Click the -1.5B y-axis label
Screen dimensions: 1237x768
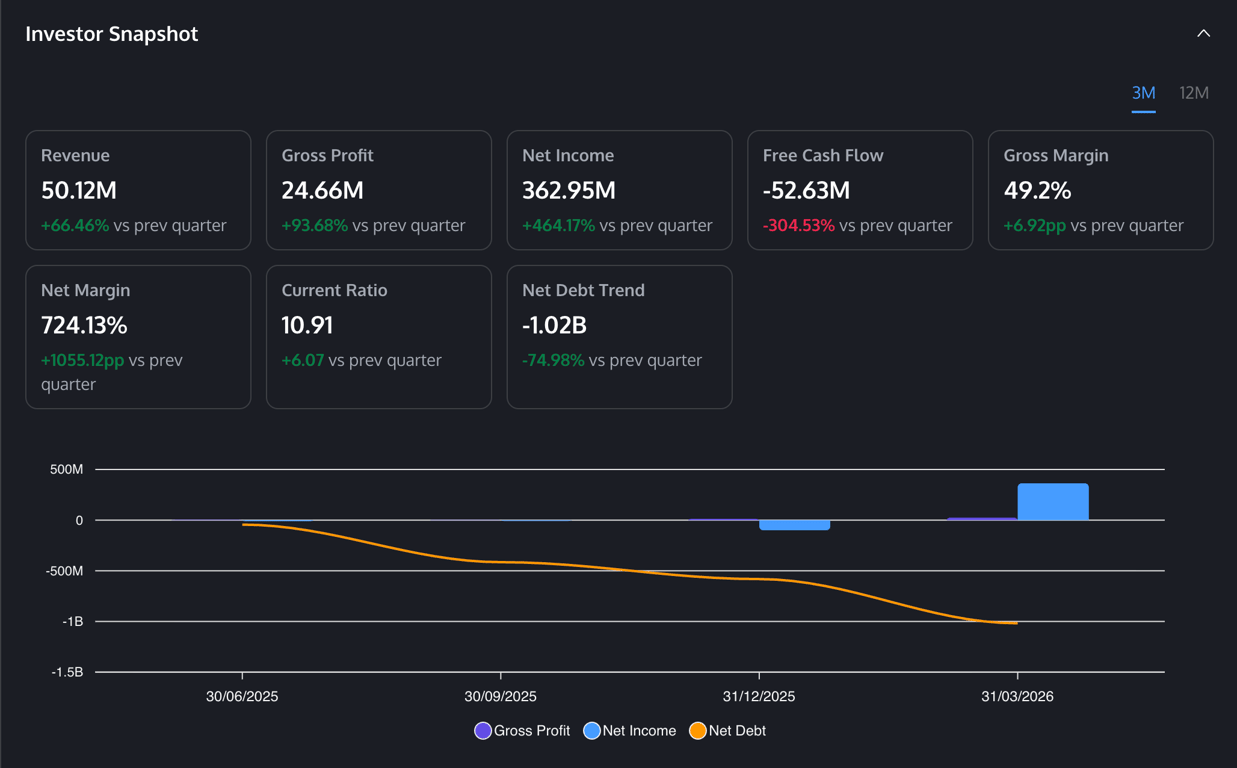[x=68, y=673]
